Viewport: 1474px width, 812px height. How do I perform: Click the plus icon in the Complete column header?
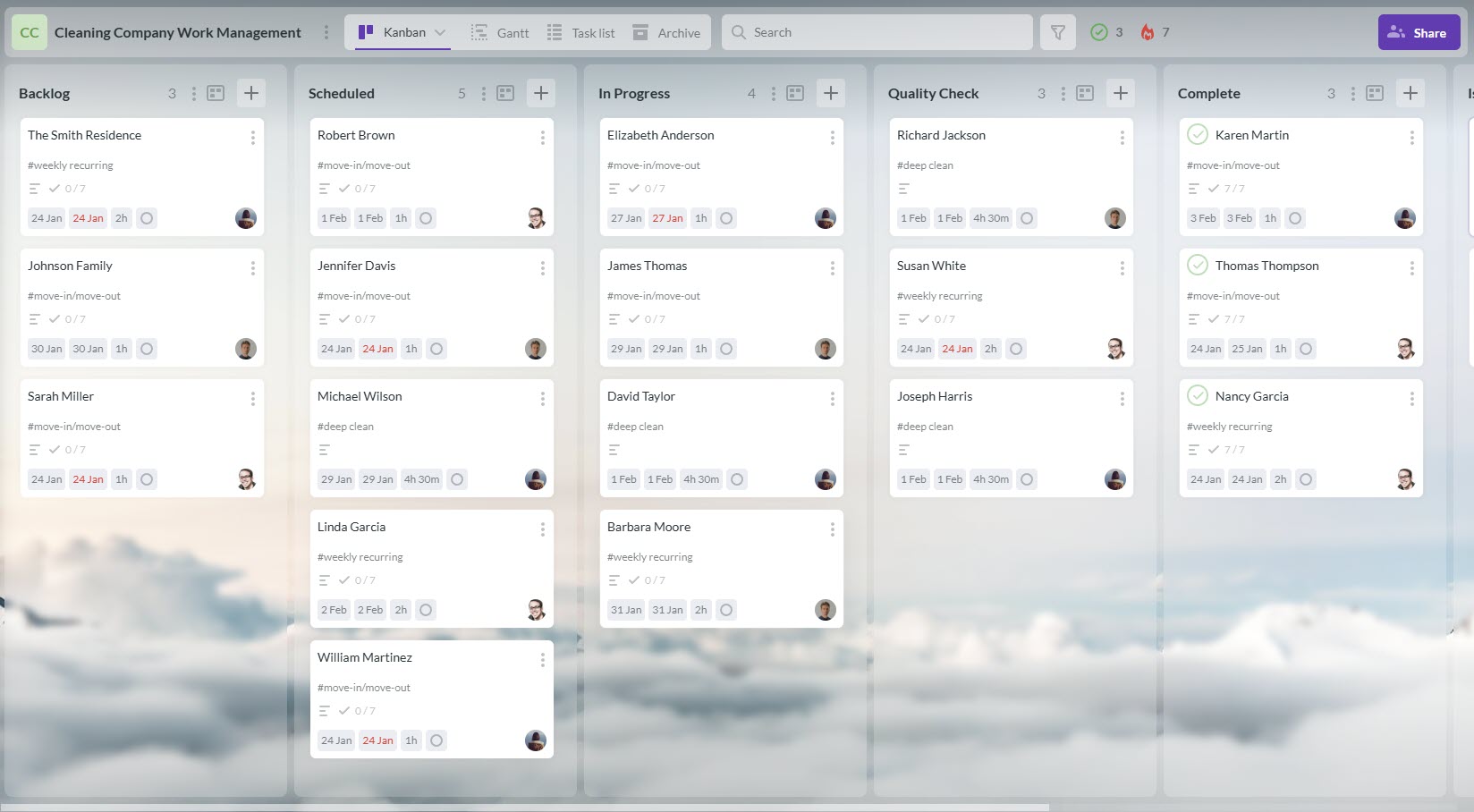point(1410,92)
